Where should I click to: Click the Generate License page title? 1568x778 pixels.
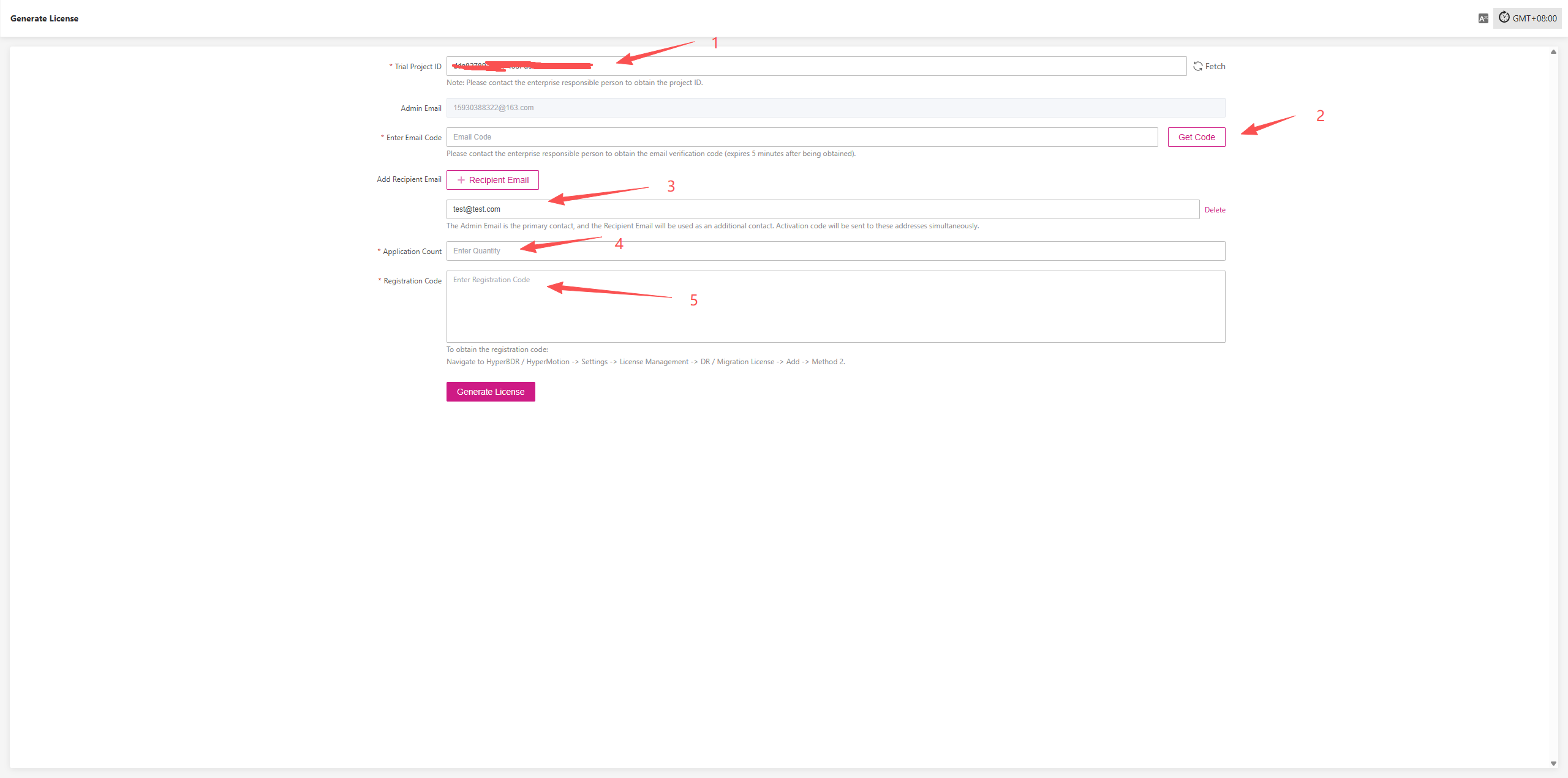coord(44,18)
